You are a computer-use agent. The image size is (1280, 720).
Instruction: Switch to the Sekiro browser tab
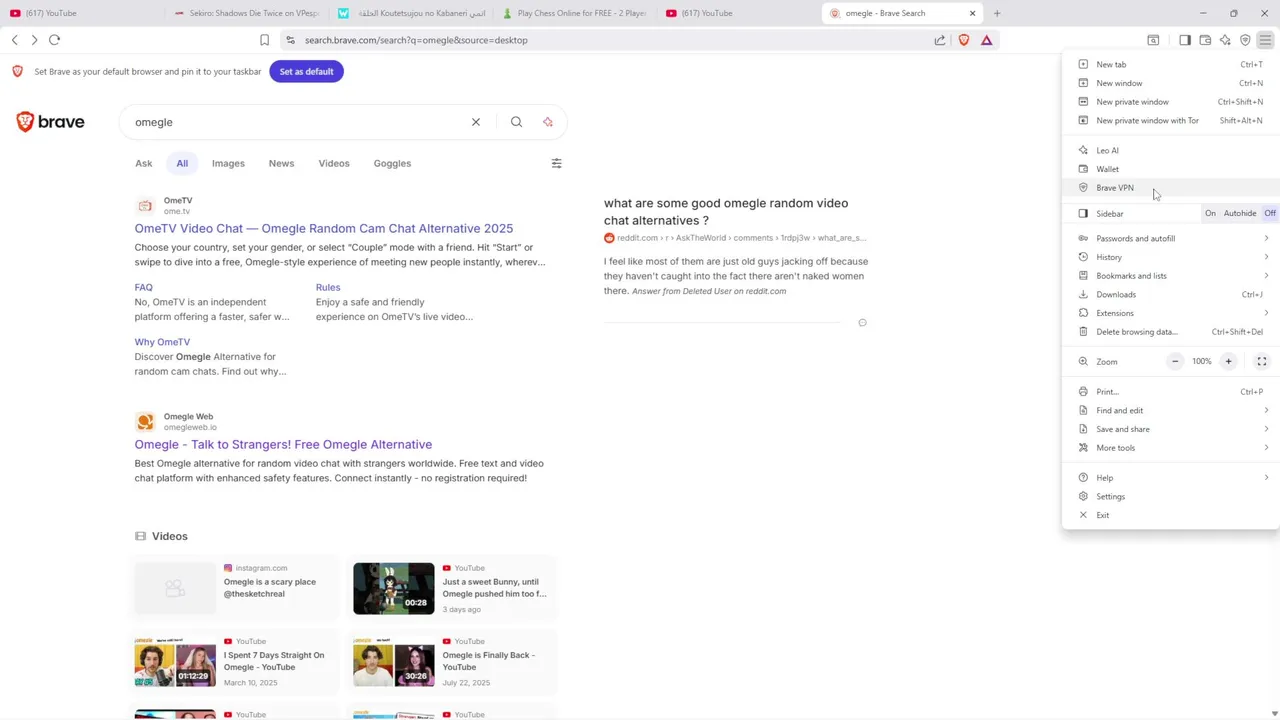(x=246, y=13)
